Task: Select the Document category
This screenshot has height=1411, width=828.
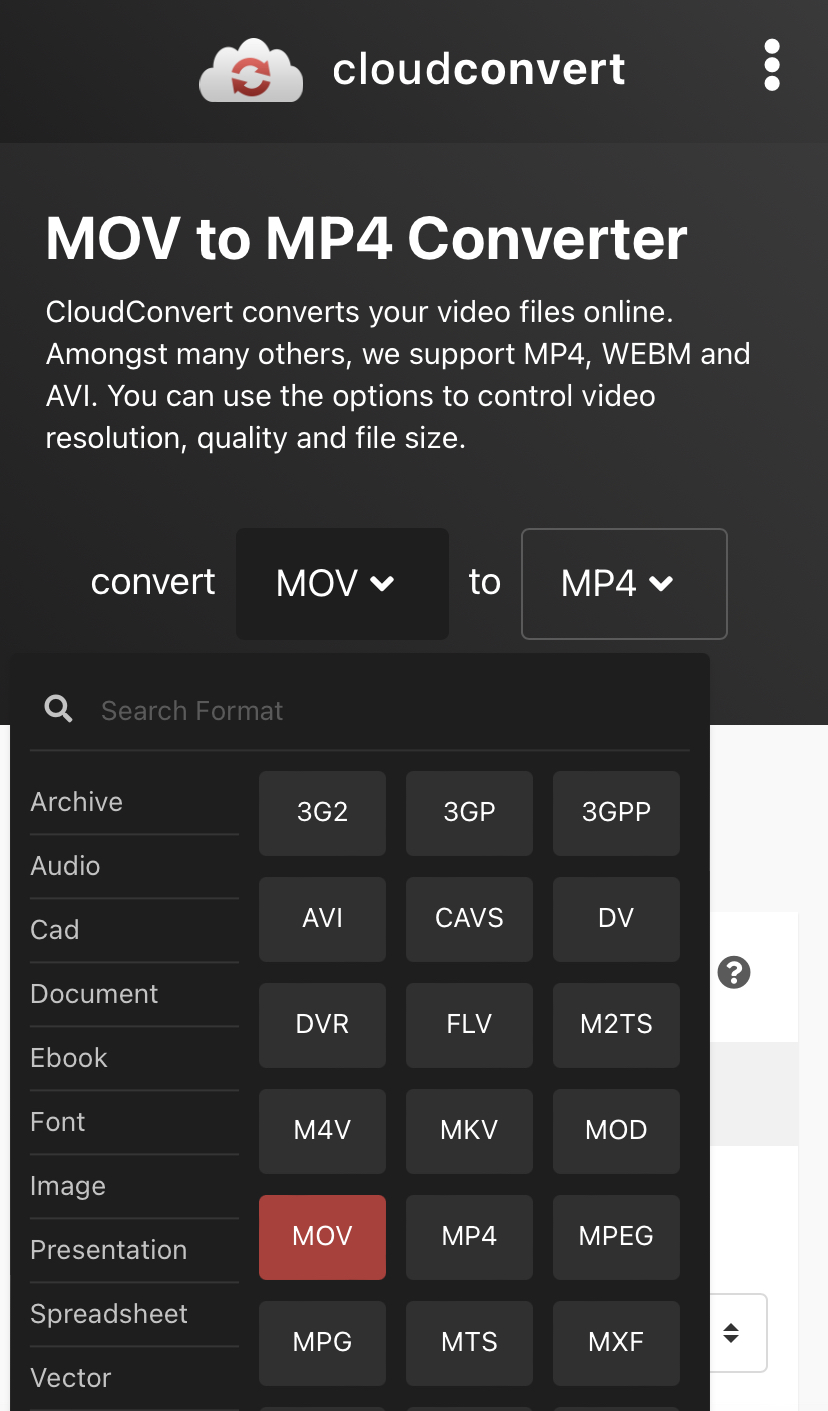Action: pos(134,994)
